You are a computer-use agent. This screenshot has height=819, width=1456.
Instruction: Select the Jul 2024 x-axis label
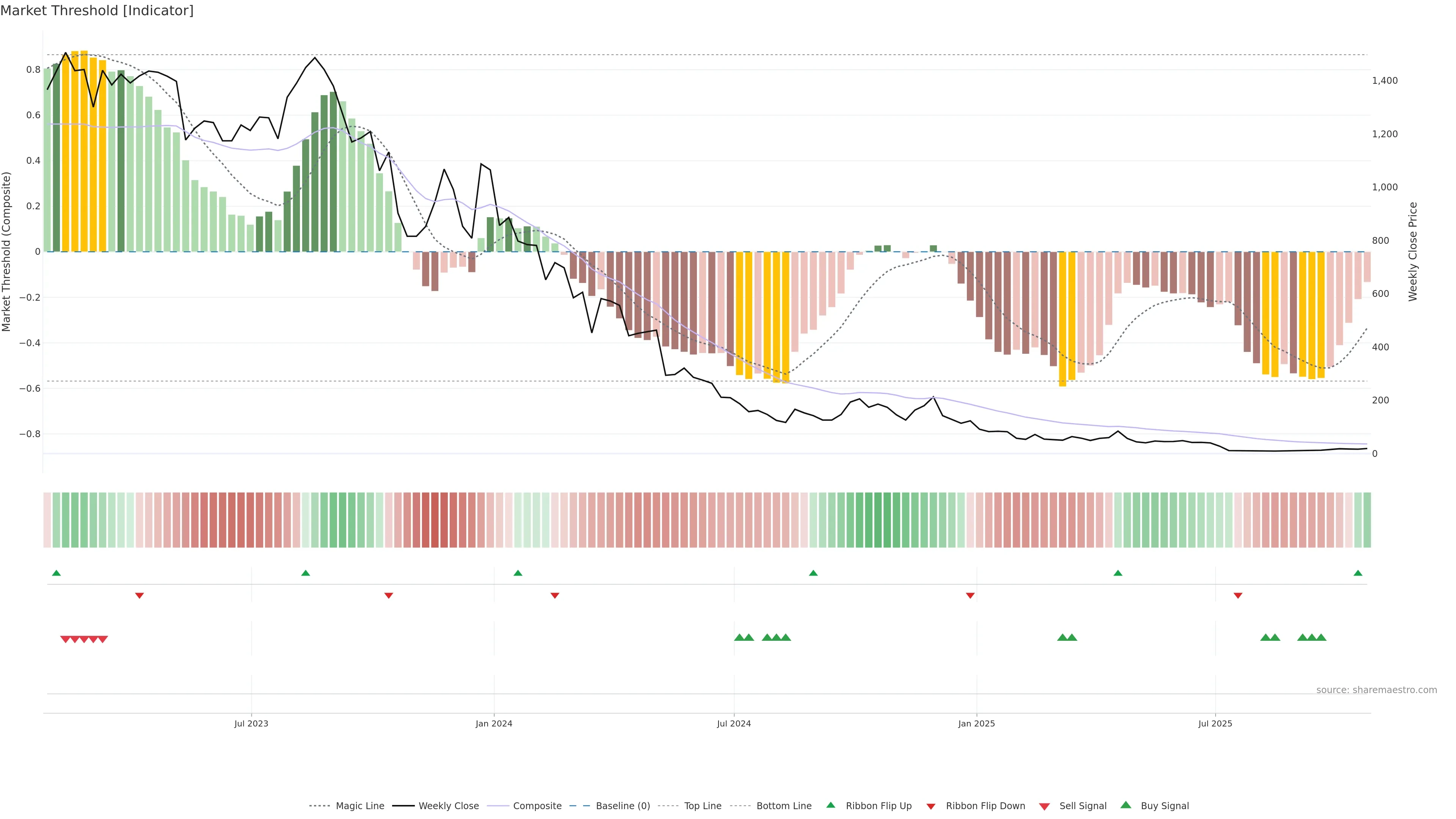coord(734,723)
